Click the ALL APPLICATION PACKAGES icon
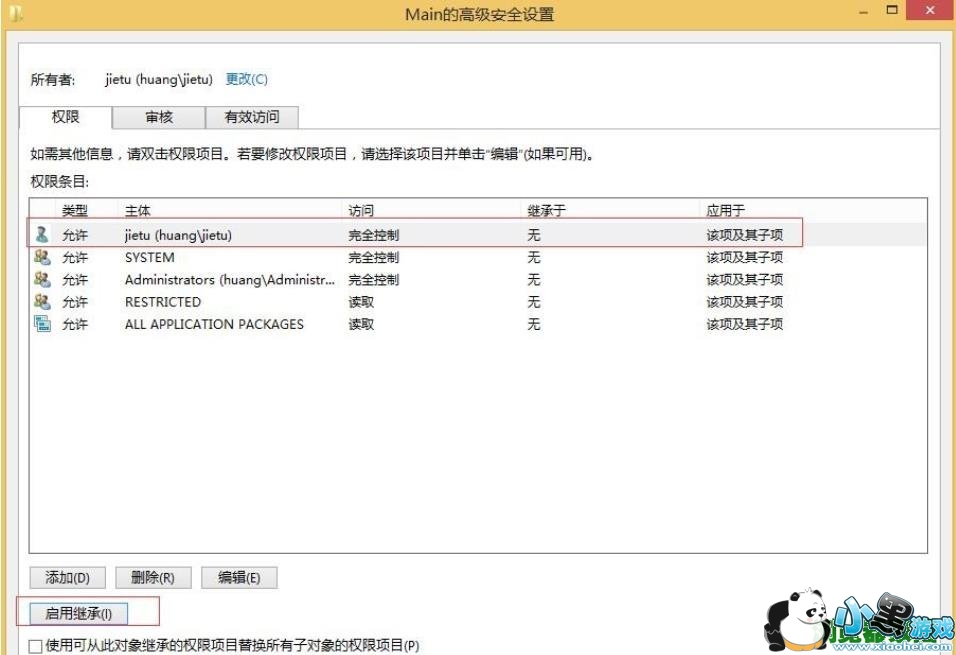This screenshot has height=655, width=956. [x=42, y=324]
